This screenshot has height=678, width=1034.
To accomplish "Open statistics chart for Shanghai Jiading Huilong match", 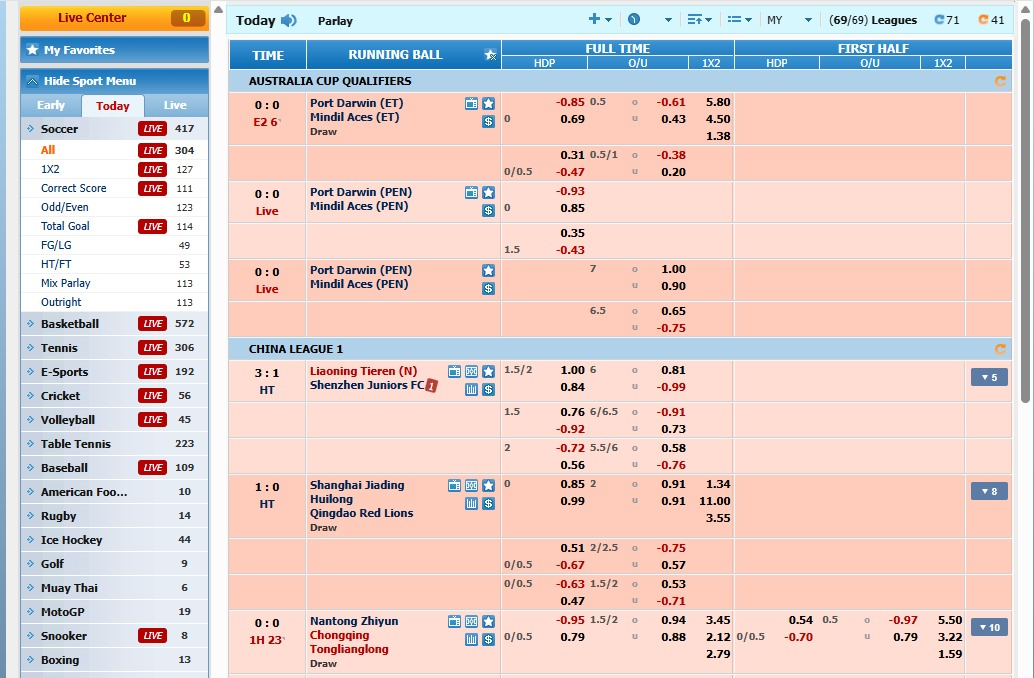I will pos(471,503).
